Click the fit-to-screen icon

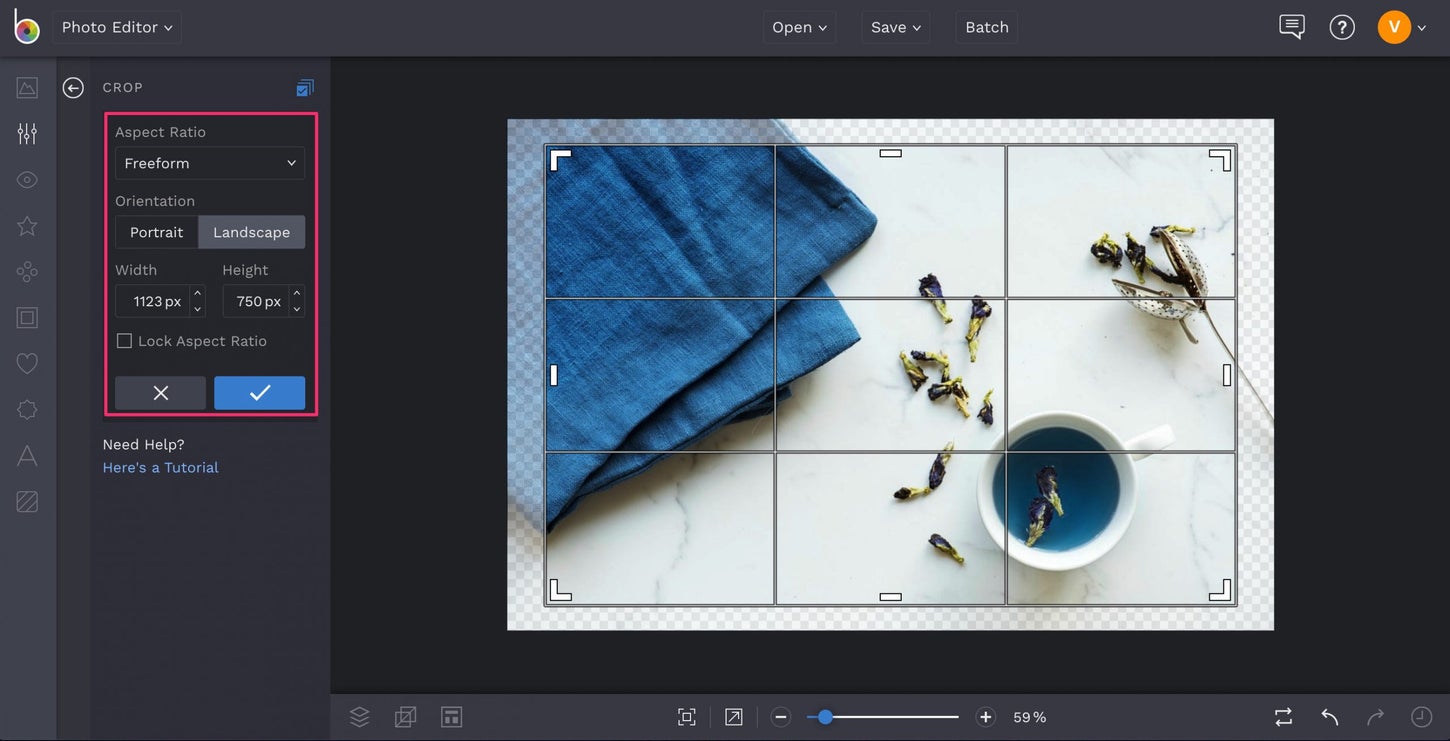click(x=686, y=716)
